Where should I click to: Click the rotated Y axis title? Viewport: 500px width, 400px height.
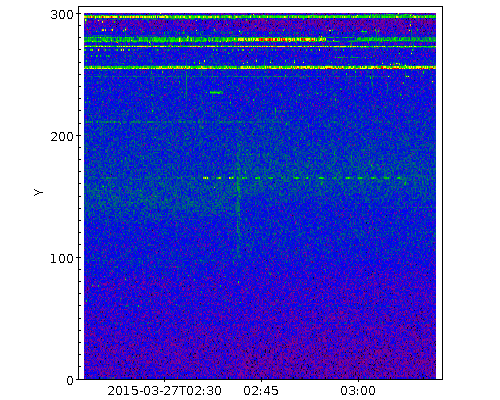tap(39, 192)
